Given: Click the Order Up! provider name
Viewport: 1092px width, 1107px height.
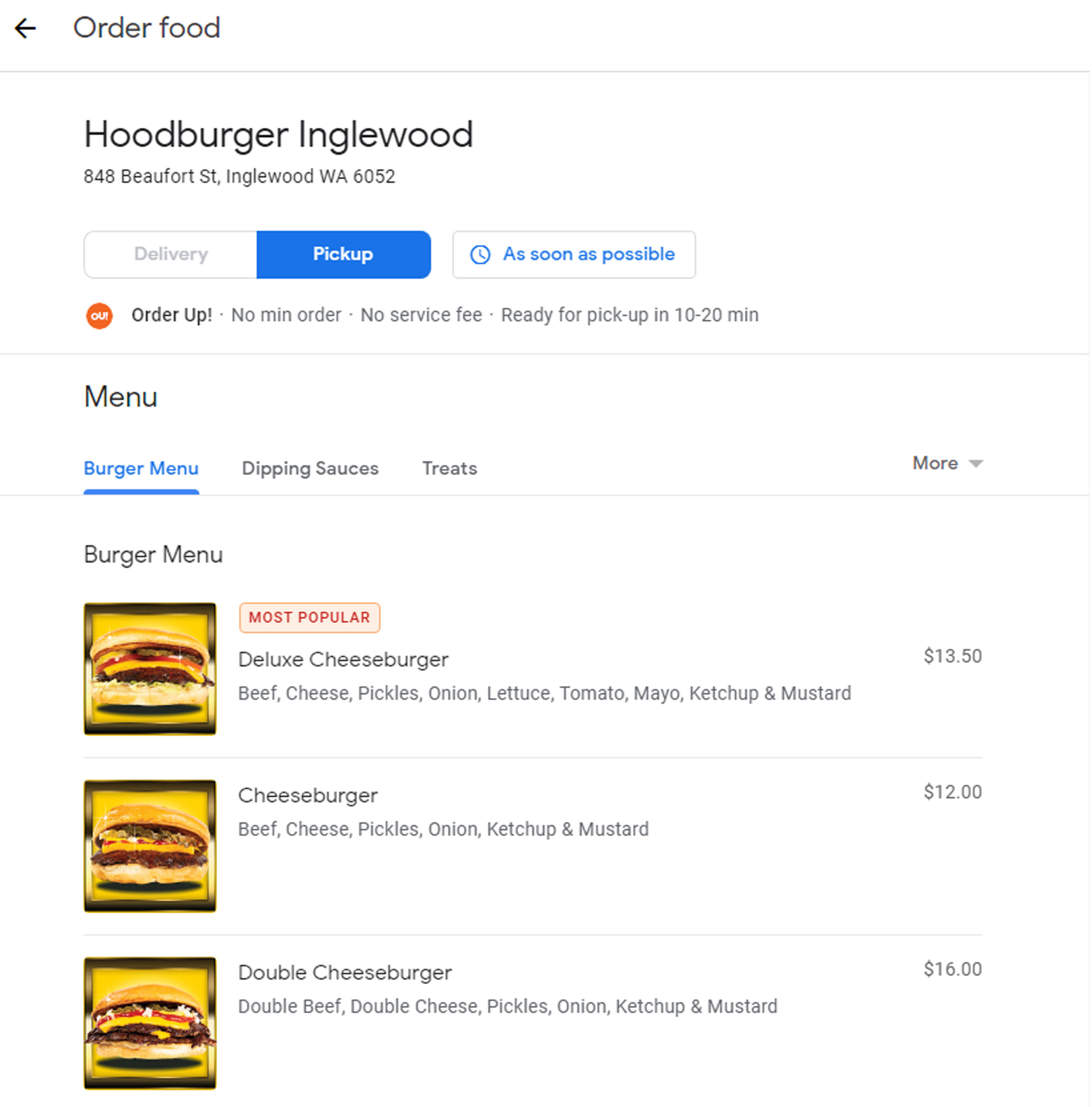Looking at the screenshot, I should click(172, 315).
